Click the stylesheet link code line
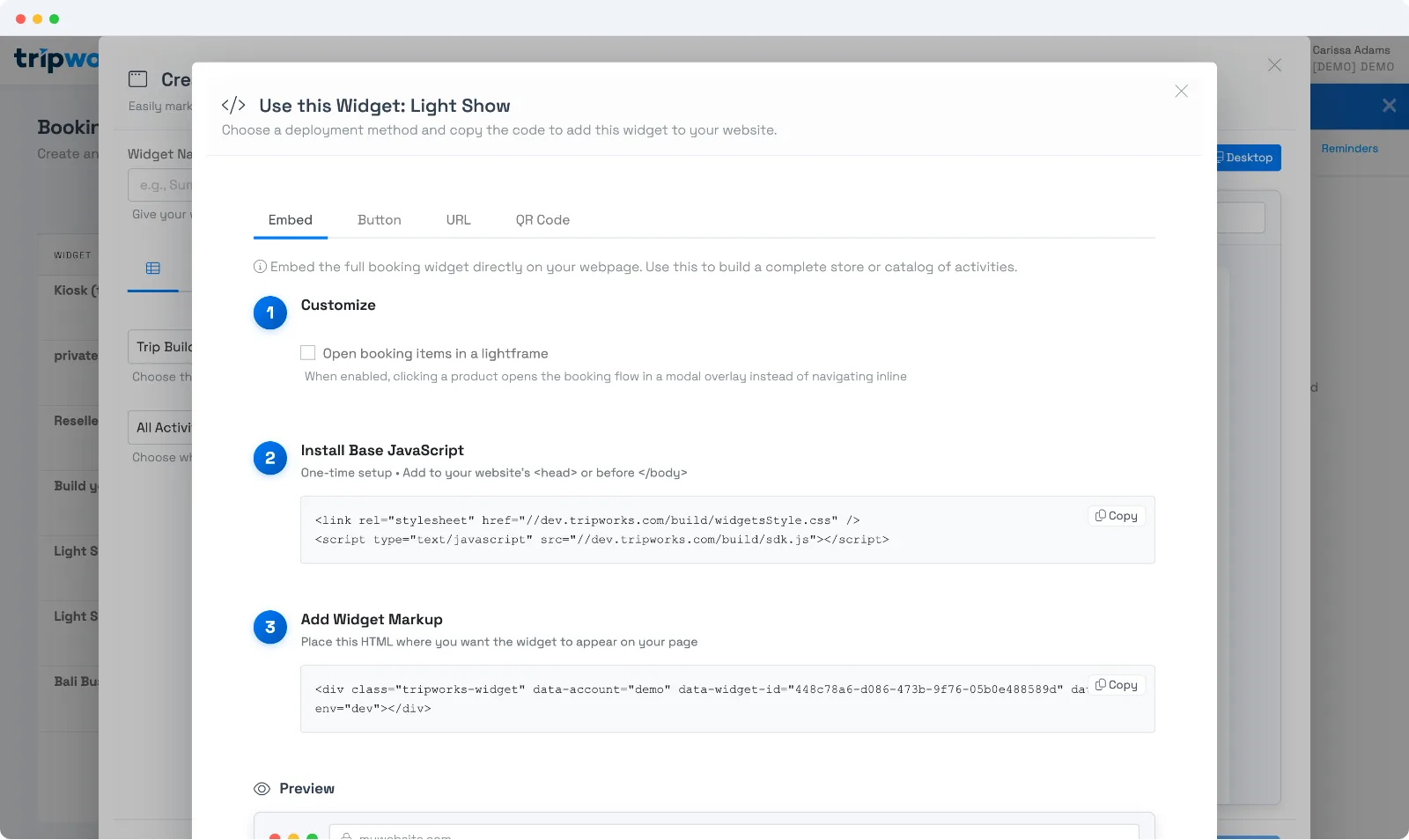1409x840 pixels. point(587,520)
